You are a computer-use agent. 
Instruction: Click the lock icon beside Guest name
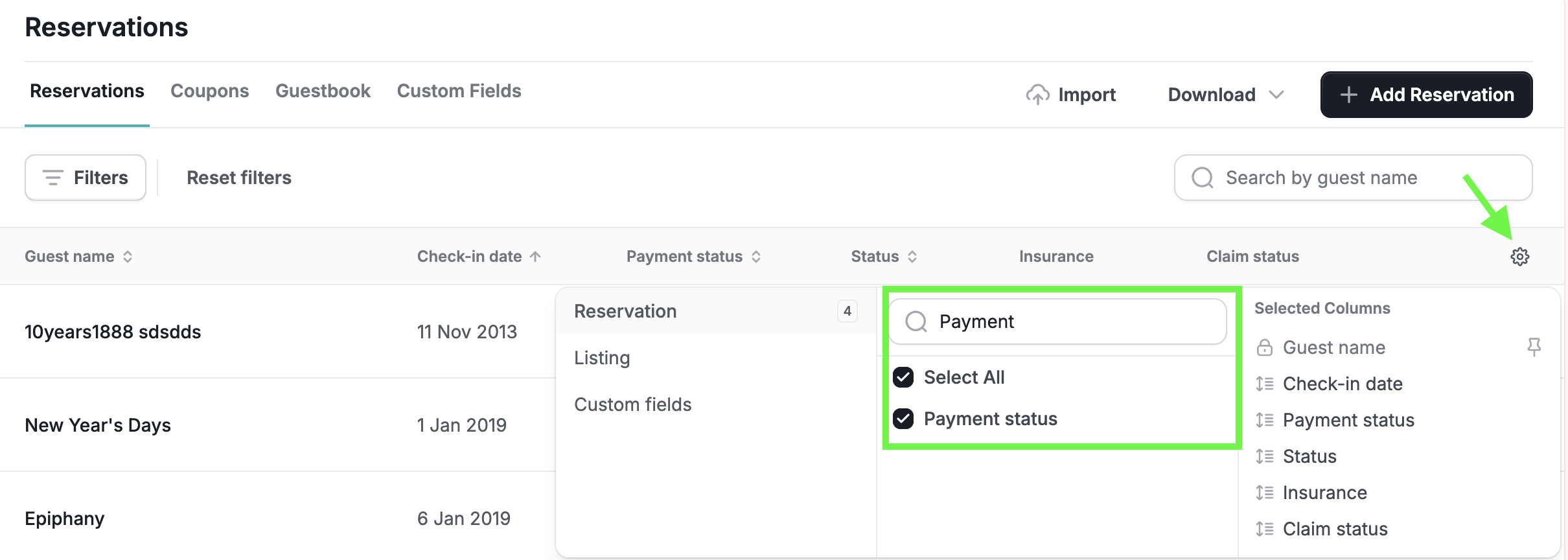tap(1264, 347)
